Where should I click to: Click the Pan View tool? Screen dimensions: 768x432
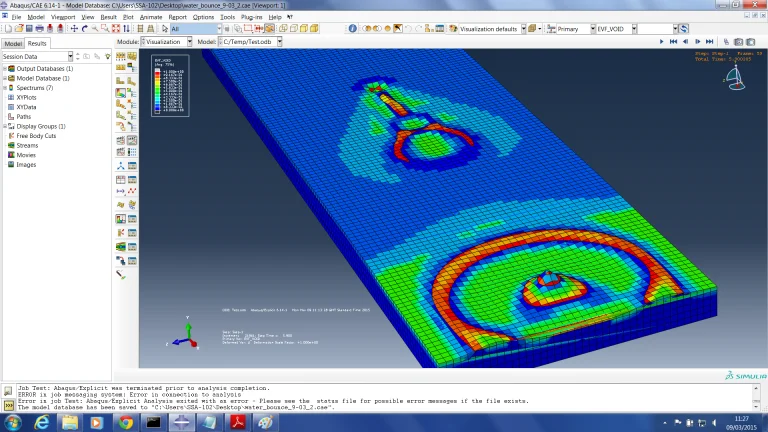pos(72,29)
